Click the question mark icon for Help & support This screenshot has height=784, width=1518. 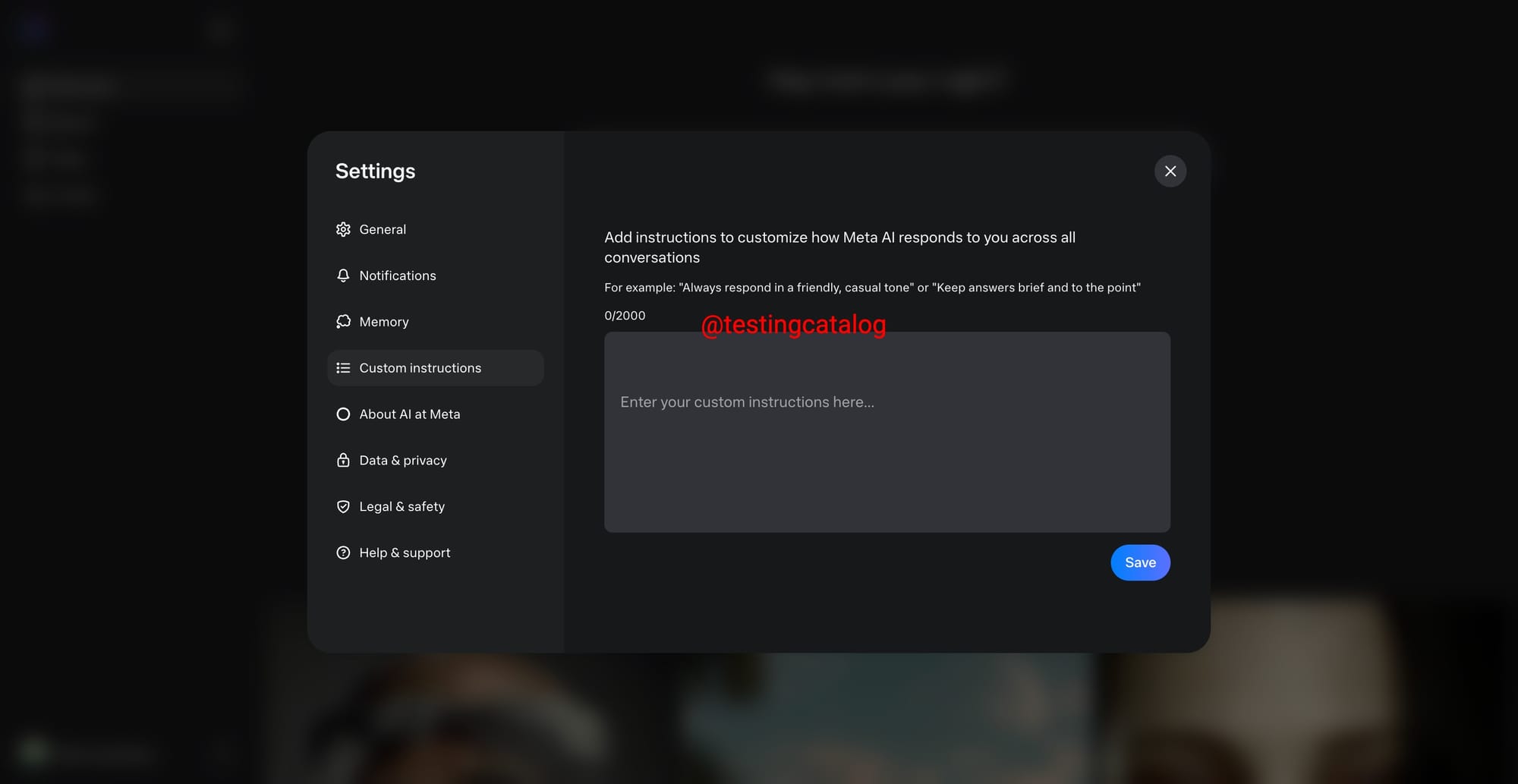point(343,553)
